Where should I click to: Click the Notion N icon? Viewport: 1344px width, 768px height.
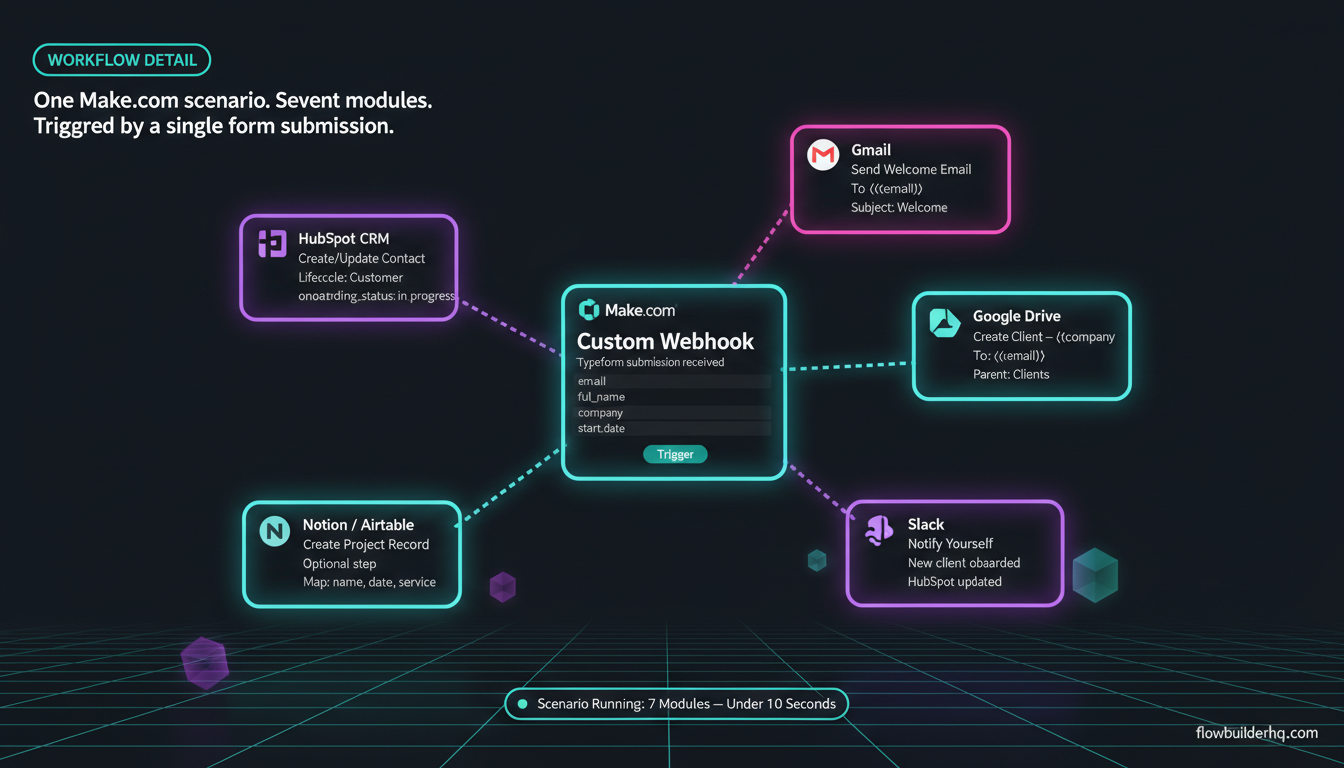[274, 531]
